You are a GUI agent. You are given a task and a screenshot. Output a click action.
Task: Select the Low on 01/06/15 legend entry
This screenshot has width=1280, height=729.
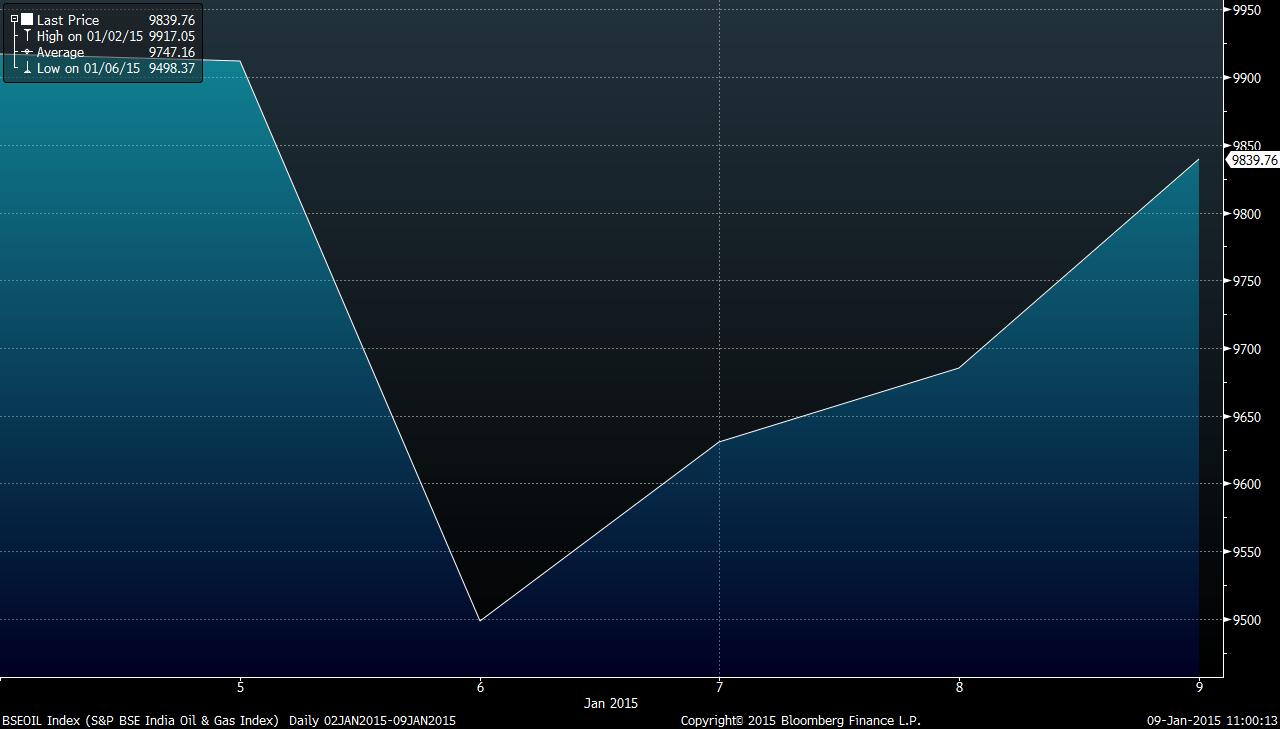click(x=87, y=68)
